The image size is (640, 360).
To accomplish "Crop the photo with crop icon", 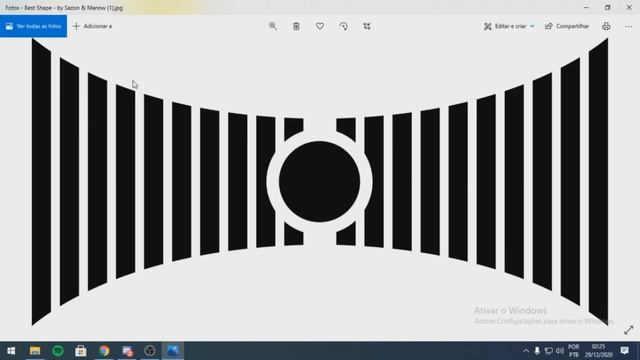I will pos(367,26).
